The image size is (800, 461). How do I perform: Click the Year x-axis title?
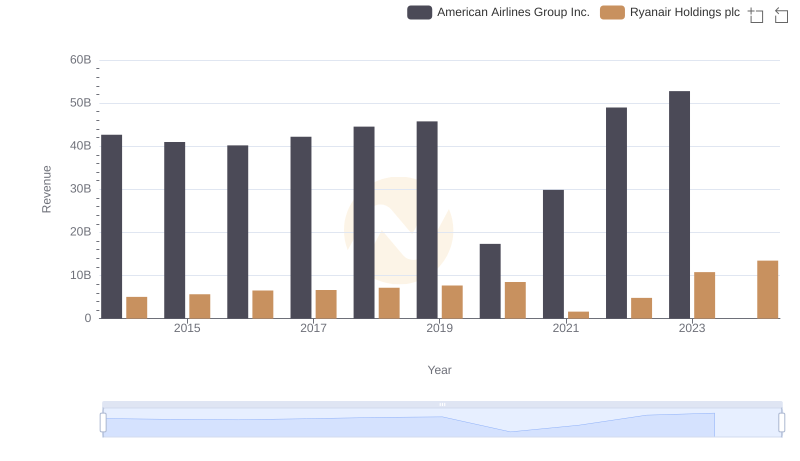tap(440, 370)
